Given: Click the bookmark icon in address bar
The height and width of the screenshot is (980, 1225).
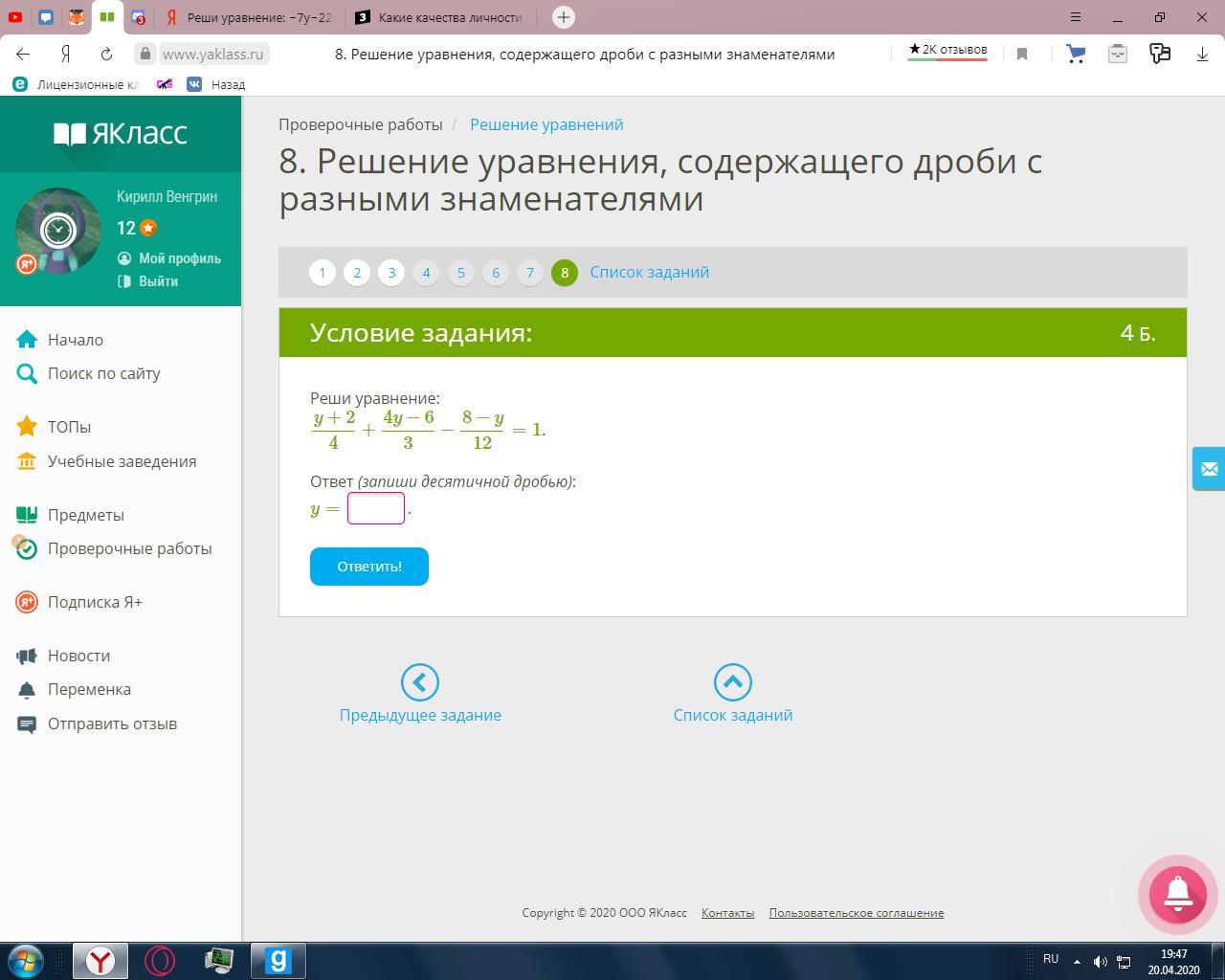Looking at the screenshot, I should click(1022, 55).
